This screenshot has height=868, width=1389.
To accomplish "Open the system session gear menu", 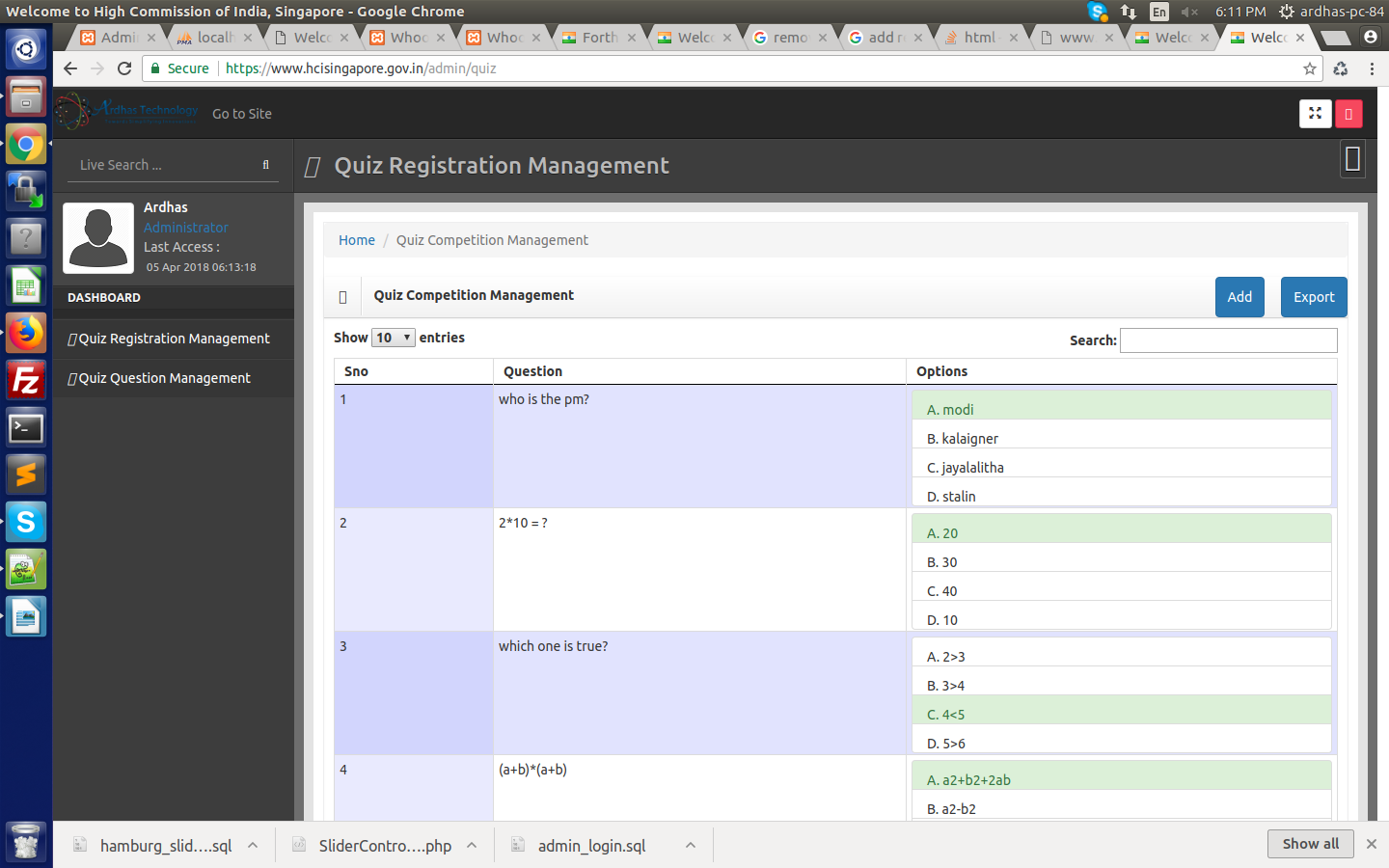I will click(1287, 12).
